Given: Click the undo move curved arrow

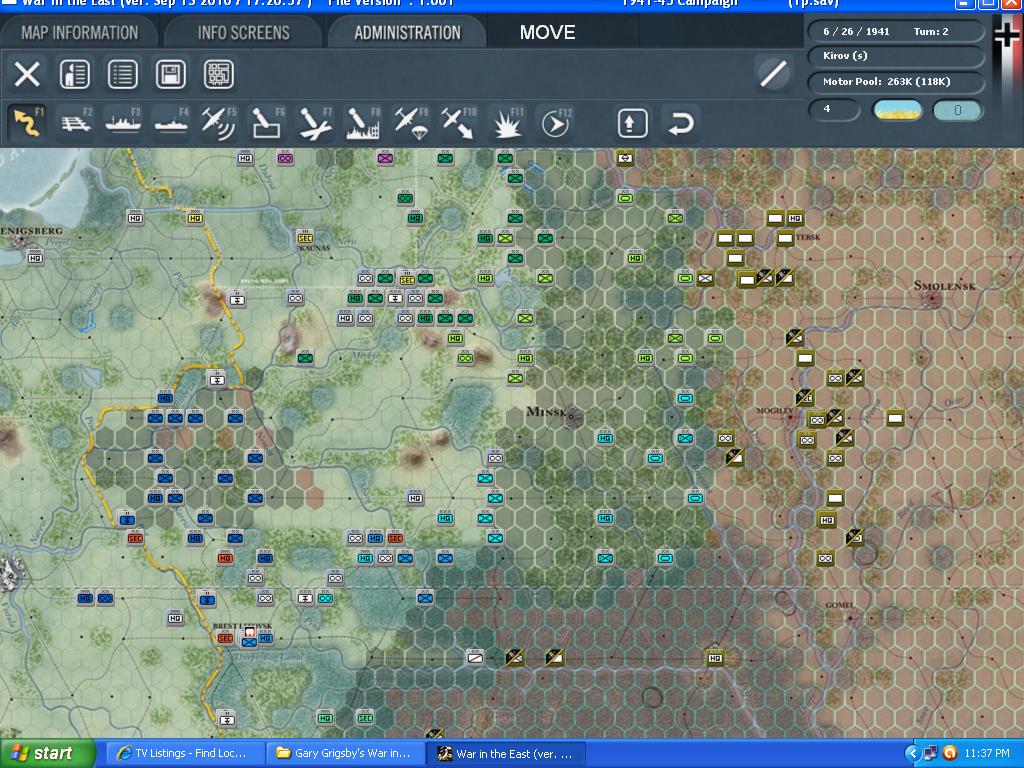Looking at the screenshot, I should (680, 123).
